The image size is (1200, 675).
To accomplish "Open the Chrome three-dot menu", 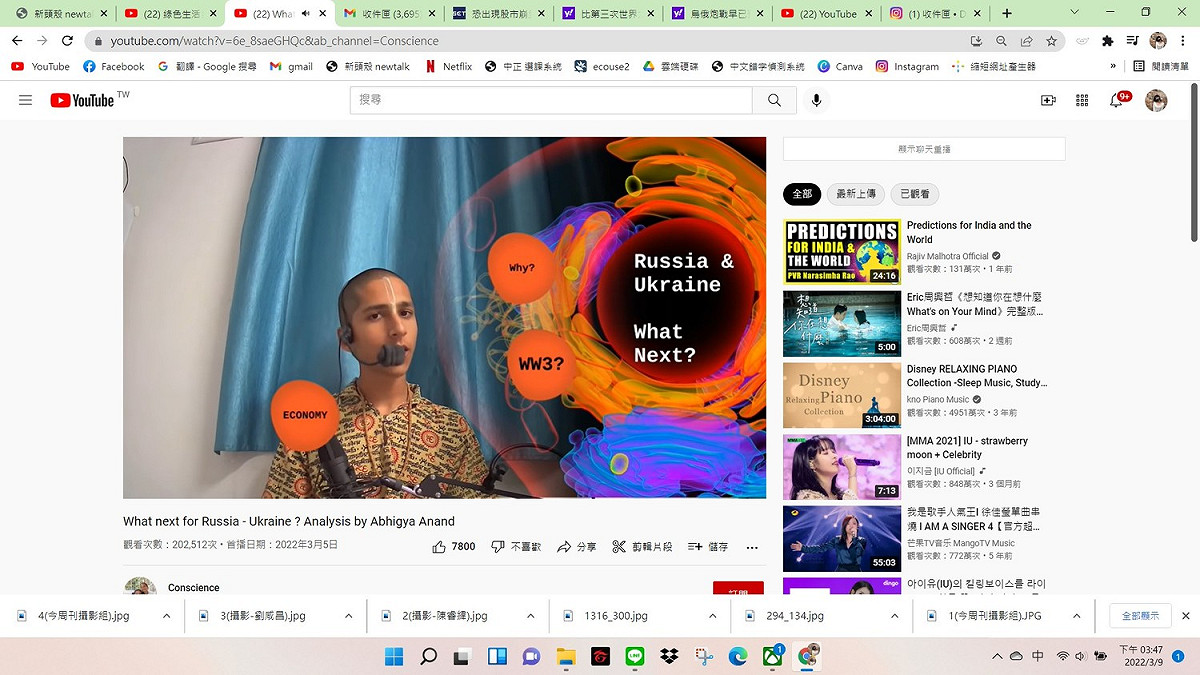I will 1183,41.
